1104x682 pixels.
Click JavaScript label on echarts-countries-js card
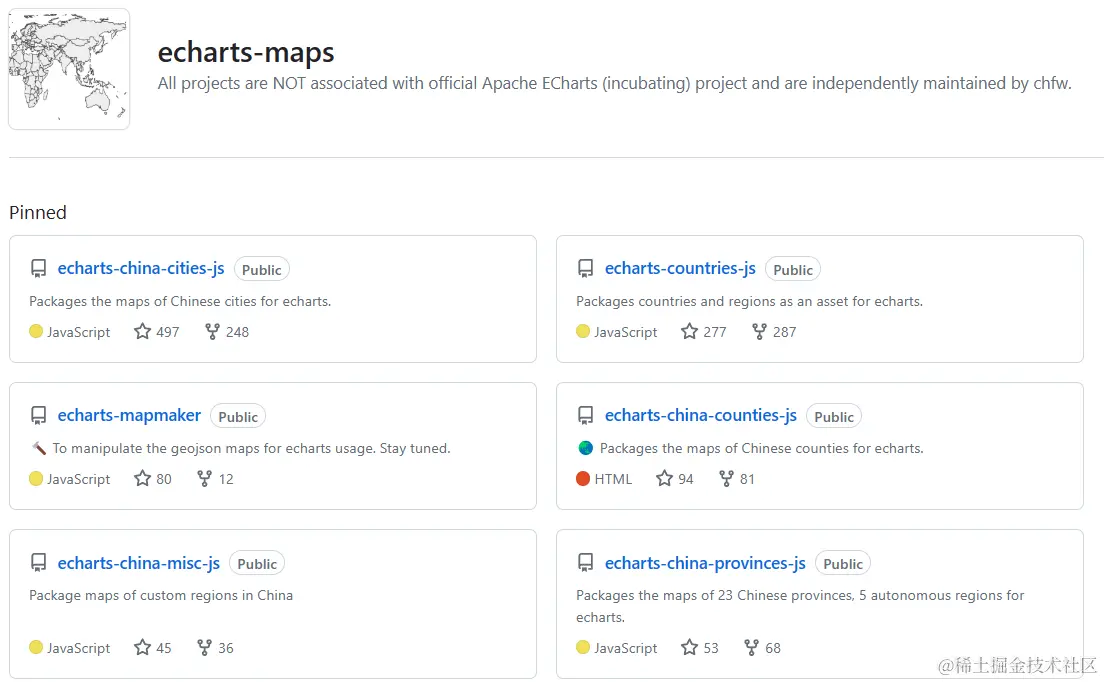[625, 332]
